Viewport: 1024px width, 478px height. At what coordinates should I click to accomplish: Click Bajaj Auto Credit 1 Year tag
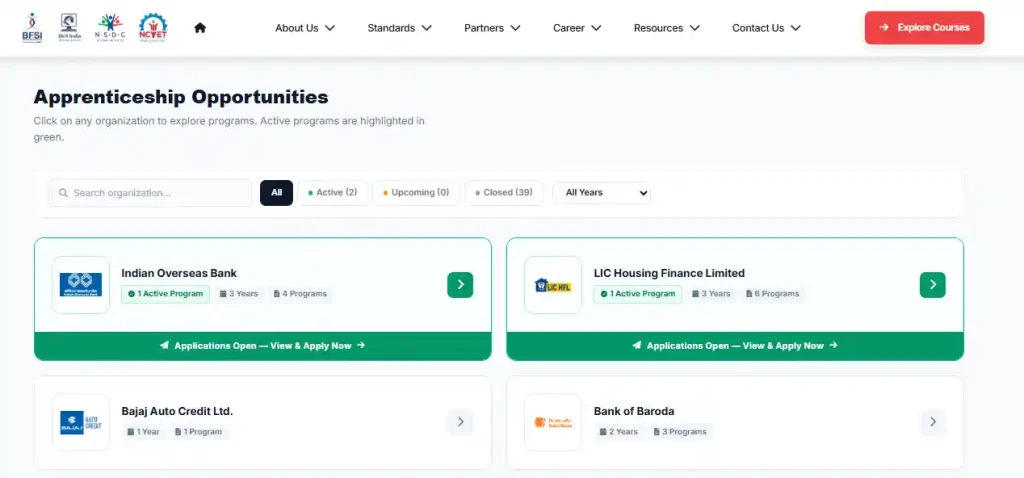(143, 432)
